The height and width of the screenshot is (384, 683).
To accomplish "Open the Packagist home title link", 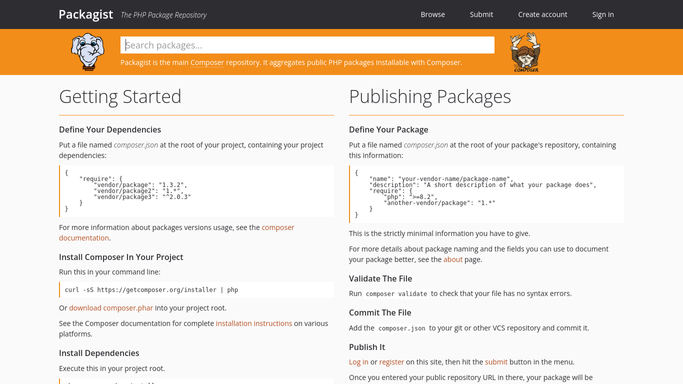I will (86, 14).
